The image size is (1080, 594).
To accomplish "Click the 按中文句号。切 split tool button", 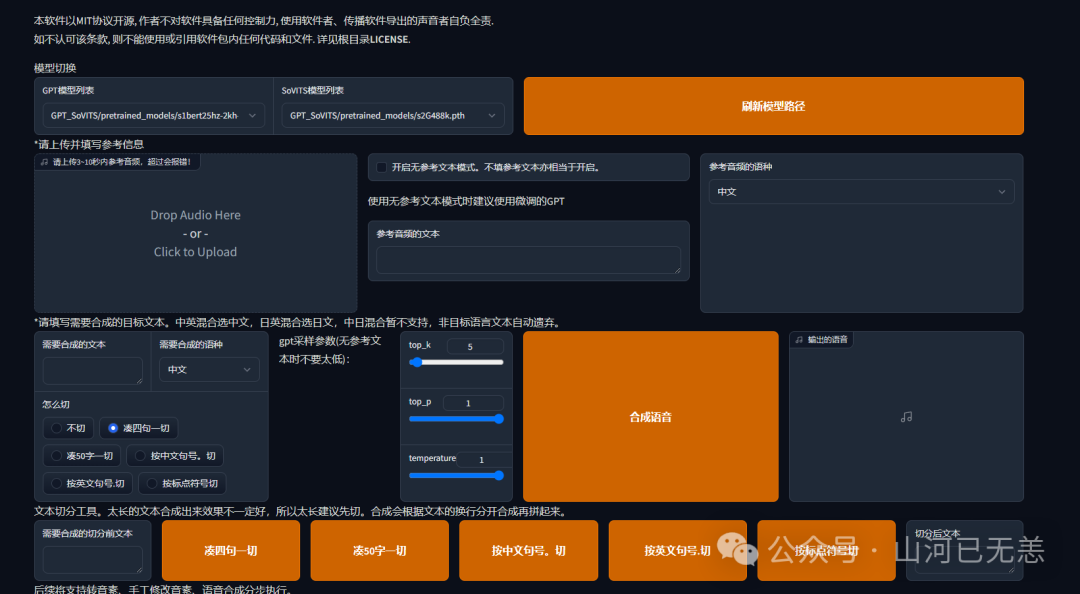I will (528, 550).
